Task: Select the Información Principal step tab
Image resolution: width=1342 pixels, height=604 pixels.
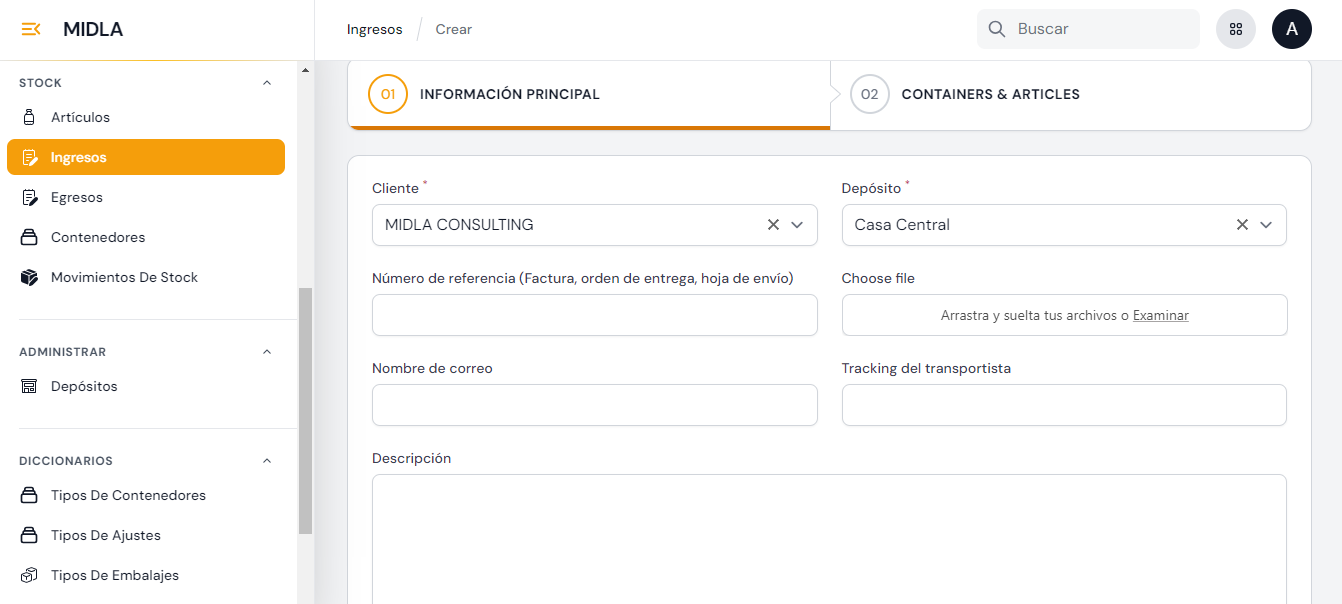Action: [x=509, y=94]
